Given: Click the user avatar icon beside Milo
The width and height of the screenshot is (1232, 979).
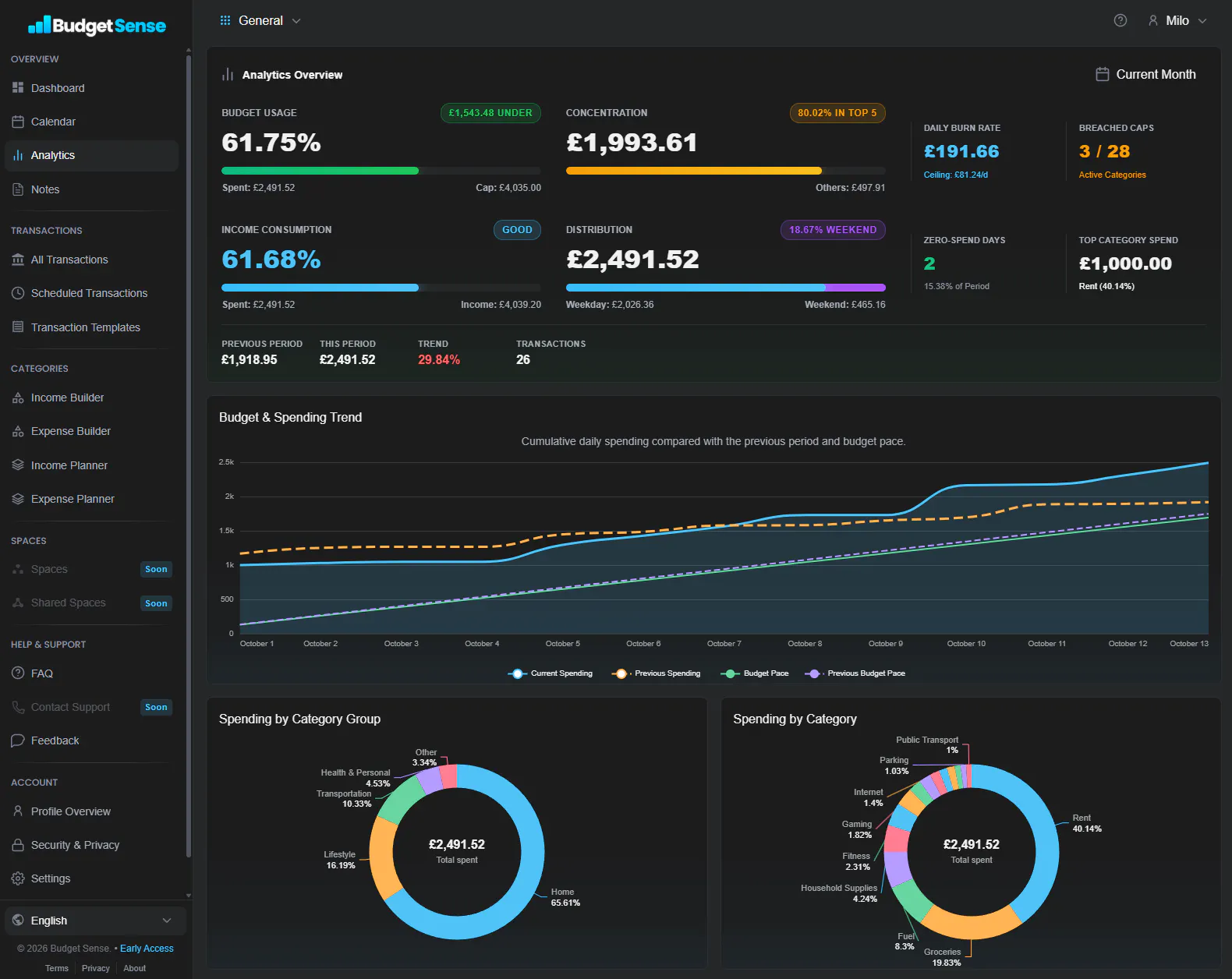Looking at the screenshot, I should click(x=1153, y=20).
